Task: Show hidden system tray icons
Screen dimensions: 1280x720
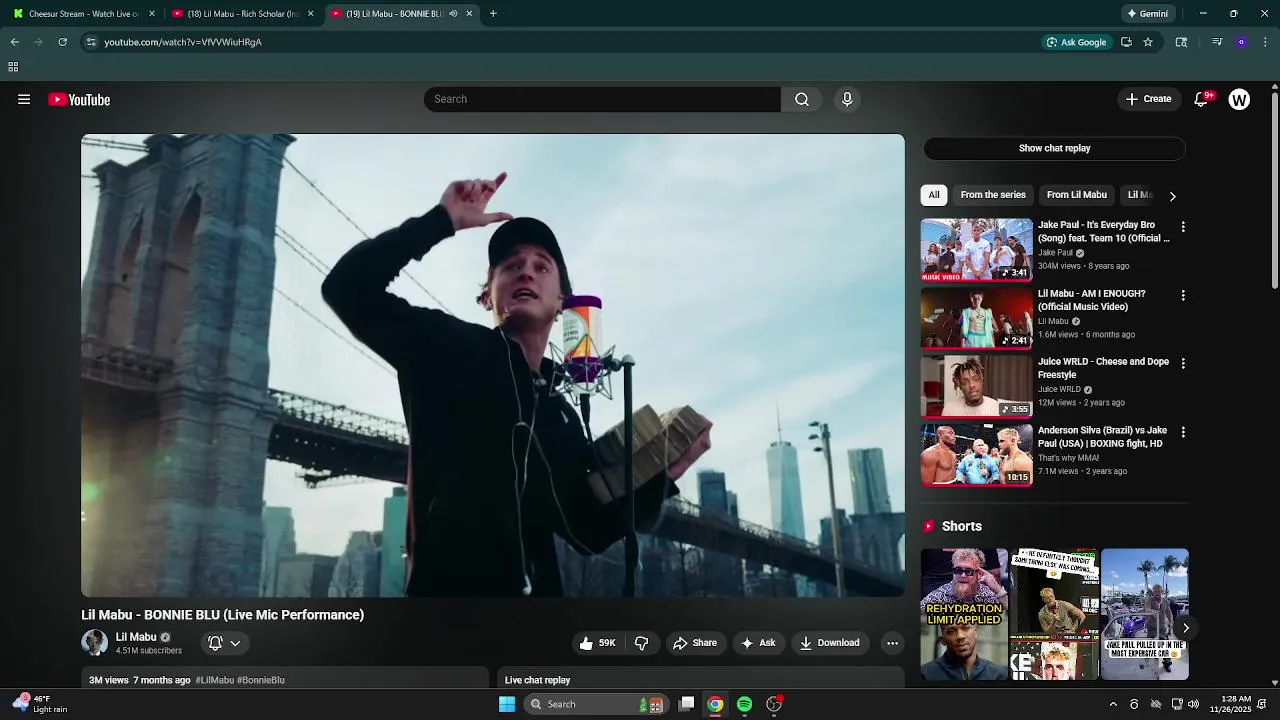Action: point(1113,704)
